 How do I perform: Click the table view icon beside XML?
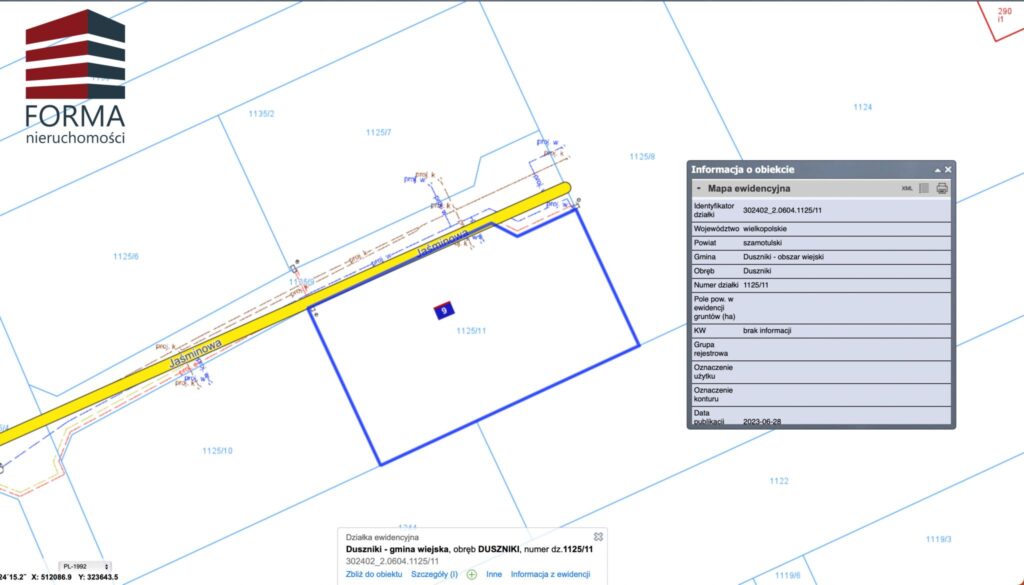pyautogui.click(x=924, y=188)
